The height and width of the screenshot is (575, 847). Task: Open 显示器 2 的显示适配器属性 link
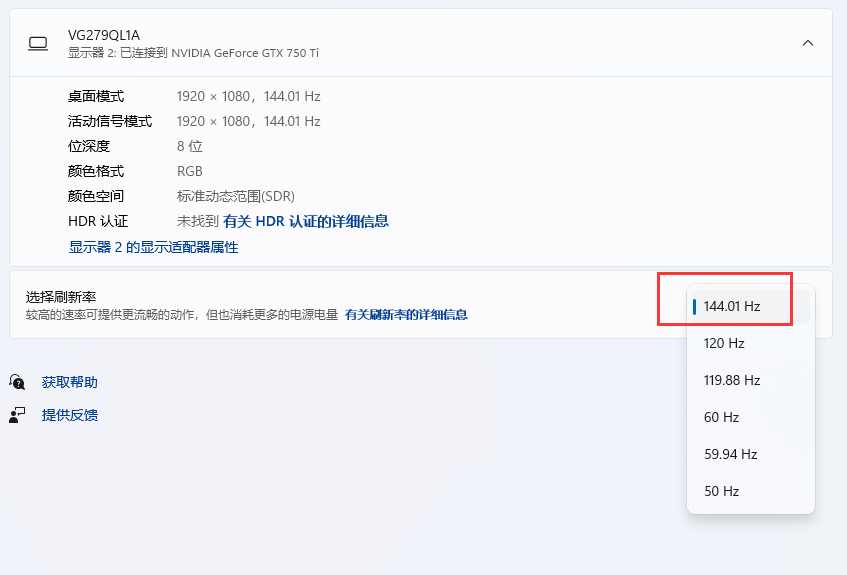(153, 247)
